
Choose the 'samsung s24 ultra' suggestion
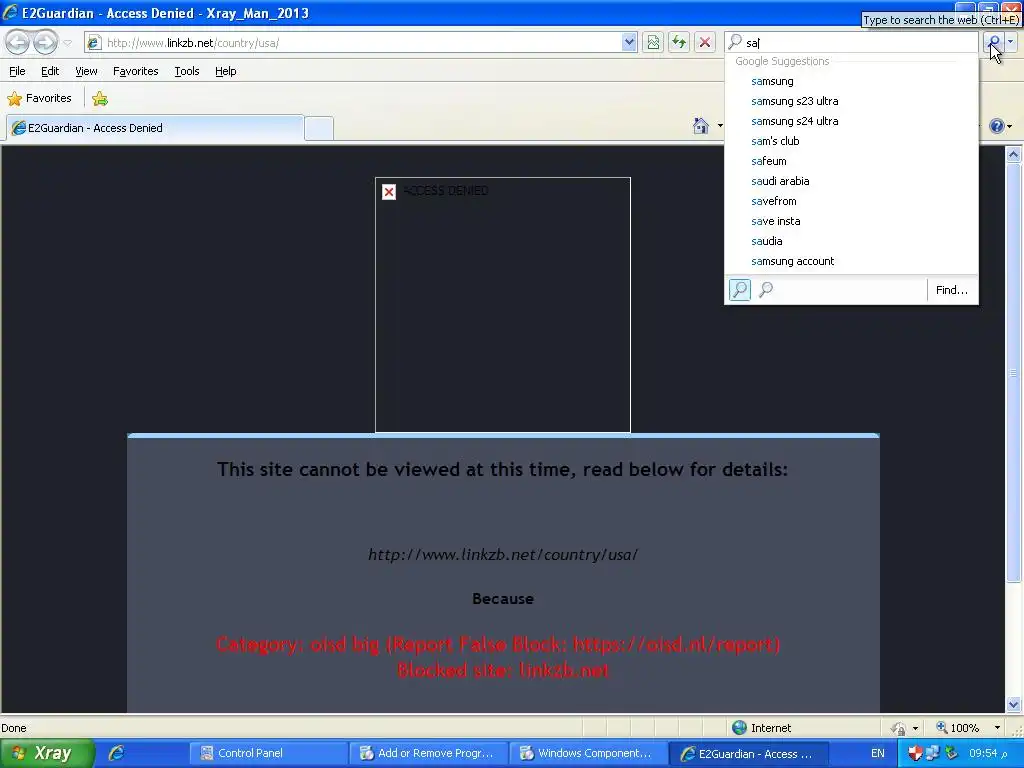point(851,121)
